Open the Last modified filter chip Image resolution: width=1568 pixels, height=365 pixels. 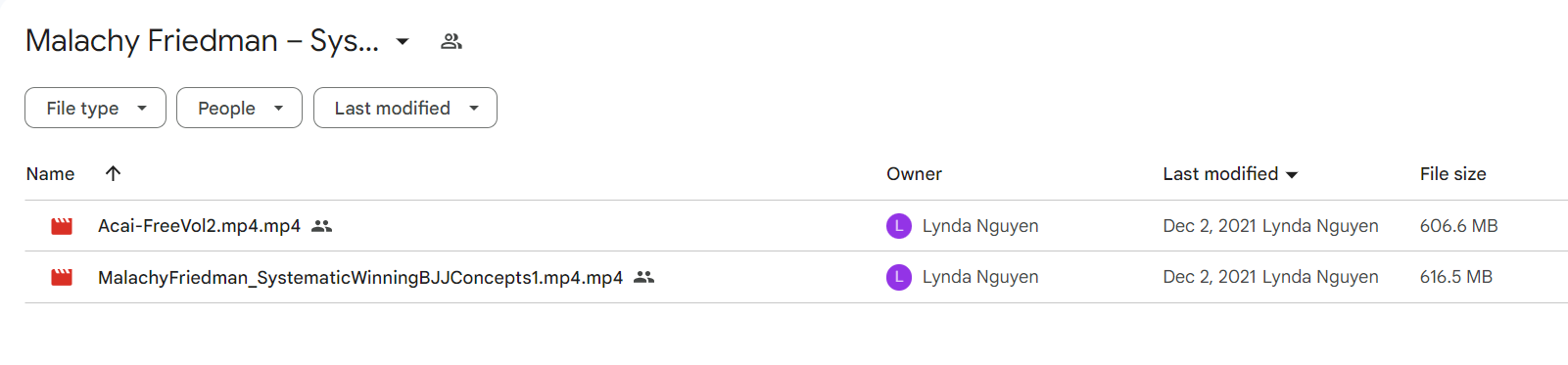[x=405, y=108]
